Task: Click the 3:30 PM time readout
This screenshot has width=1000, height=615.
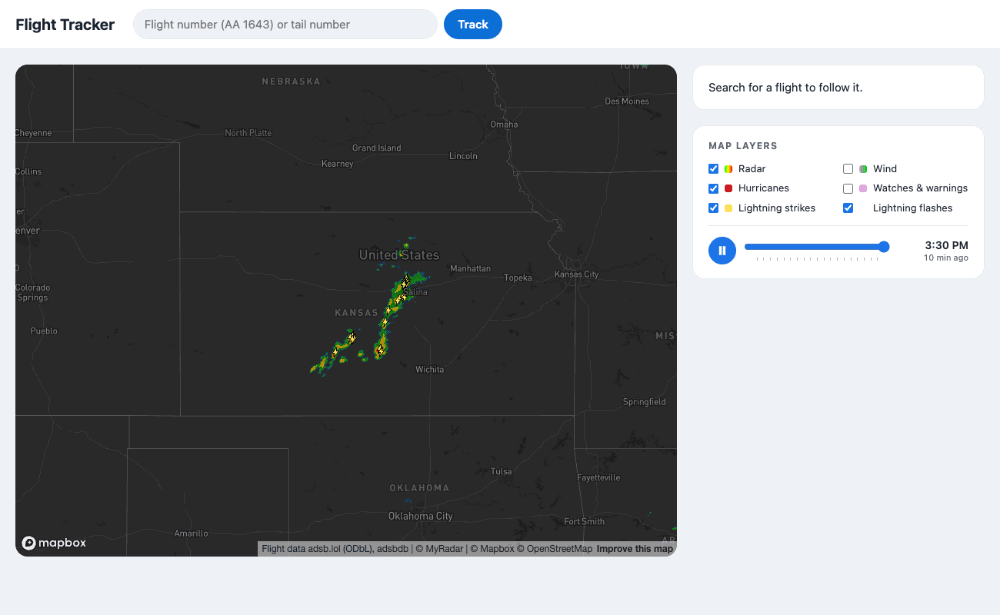Action: tap(946, 245)
